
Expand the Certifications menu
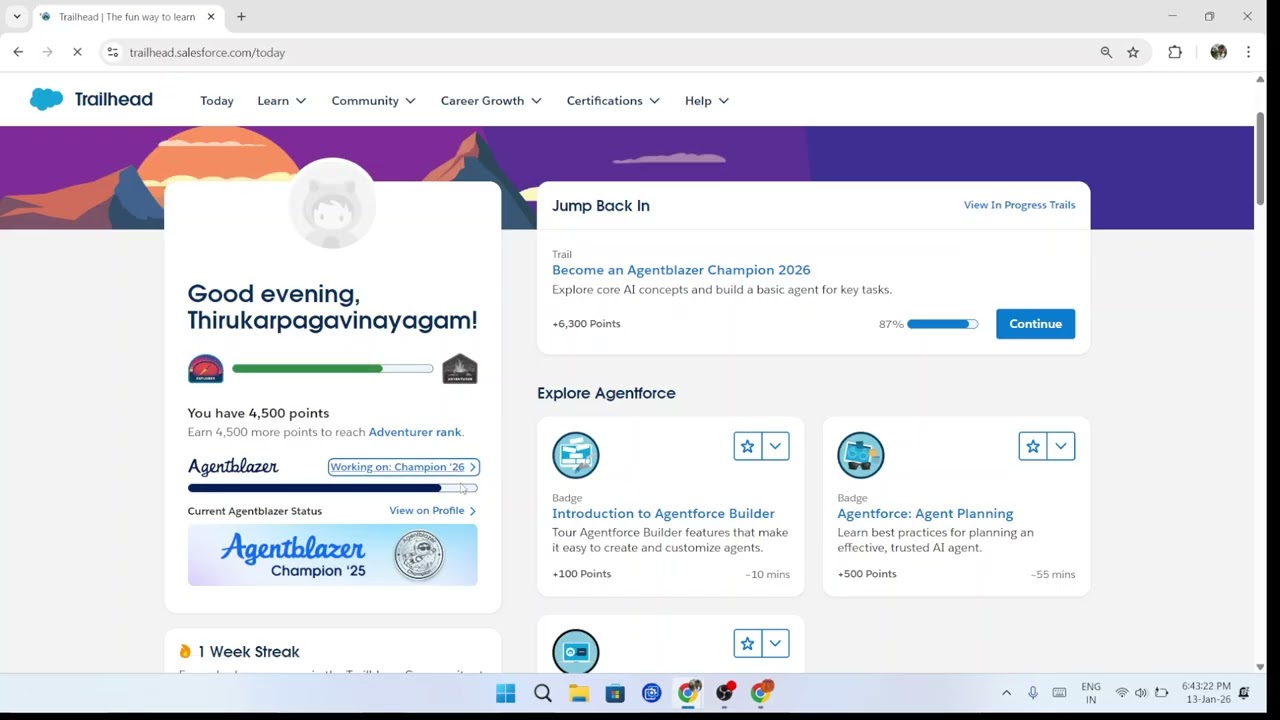coord(613,101)
